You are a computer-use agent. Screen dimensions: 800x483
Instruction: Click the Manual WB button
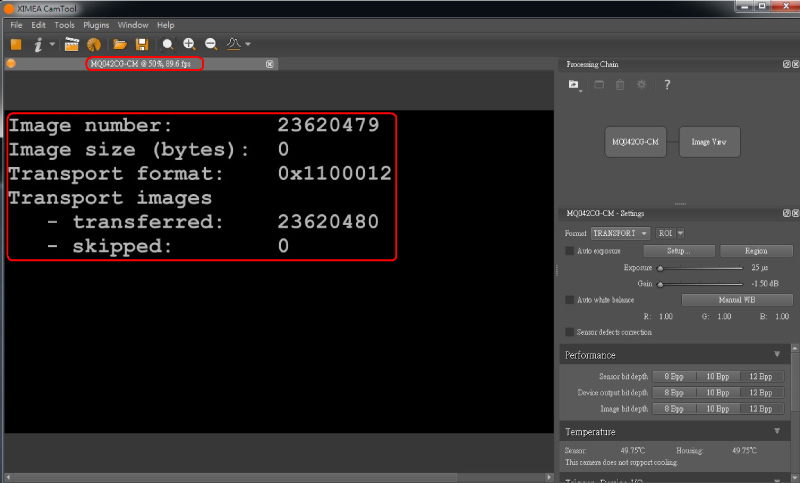tap(735, 299)
